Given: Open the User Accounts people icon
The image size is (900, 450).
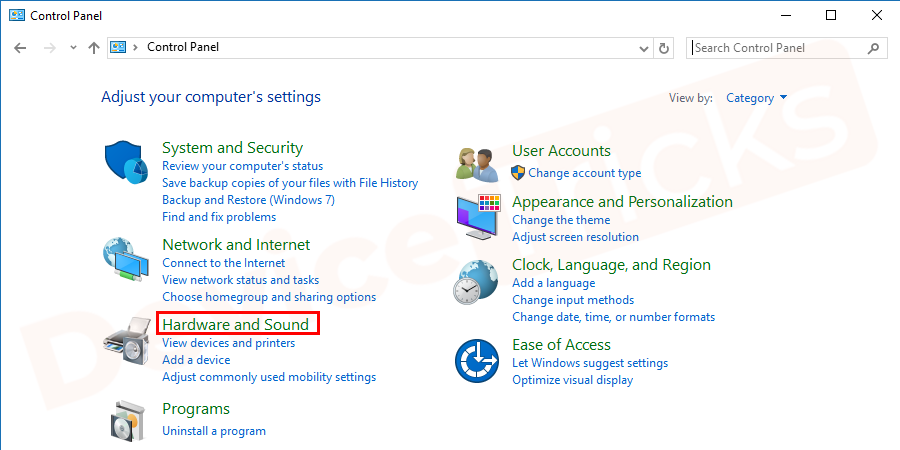Looking at the screenshot, I should (477, 163).
